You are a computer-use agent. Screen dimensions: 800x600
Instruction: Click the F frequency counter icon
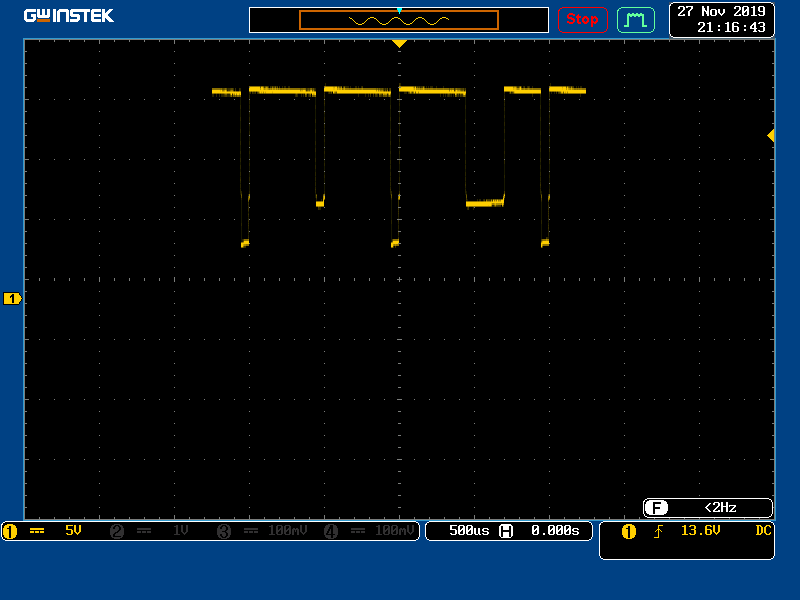[656, 508]
